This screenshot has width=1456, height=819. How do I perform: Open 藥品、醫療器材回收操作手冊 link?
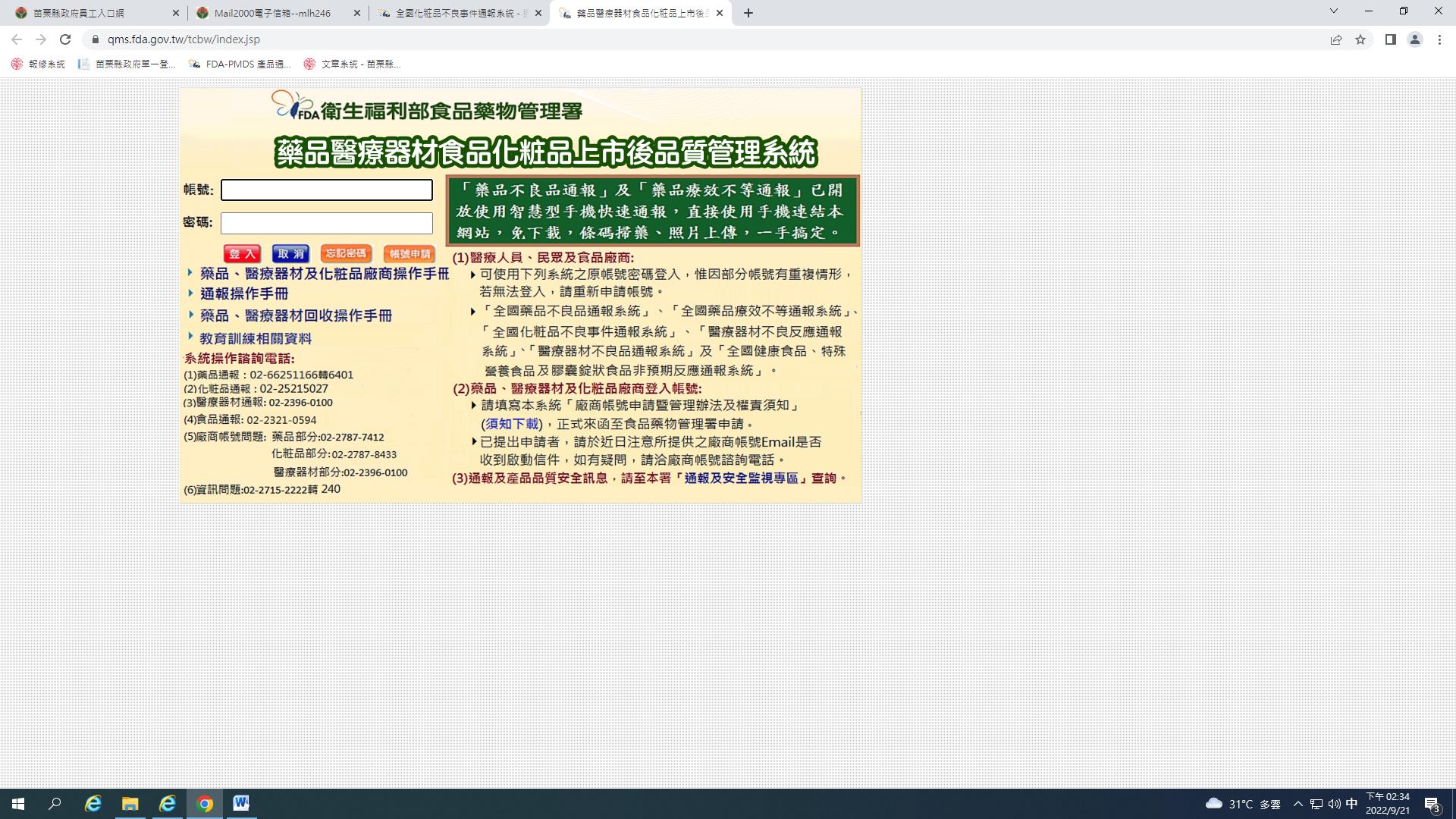(x=296, y=315)
